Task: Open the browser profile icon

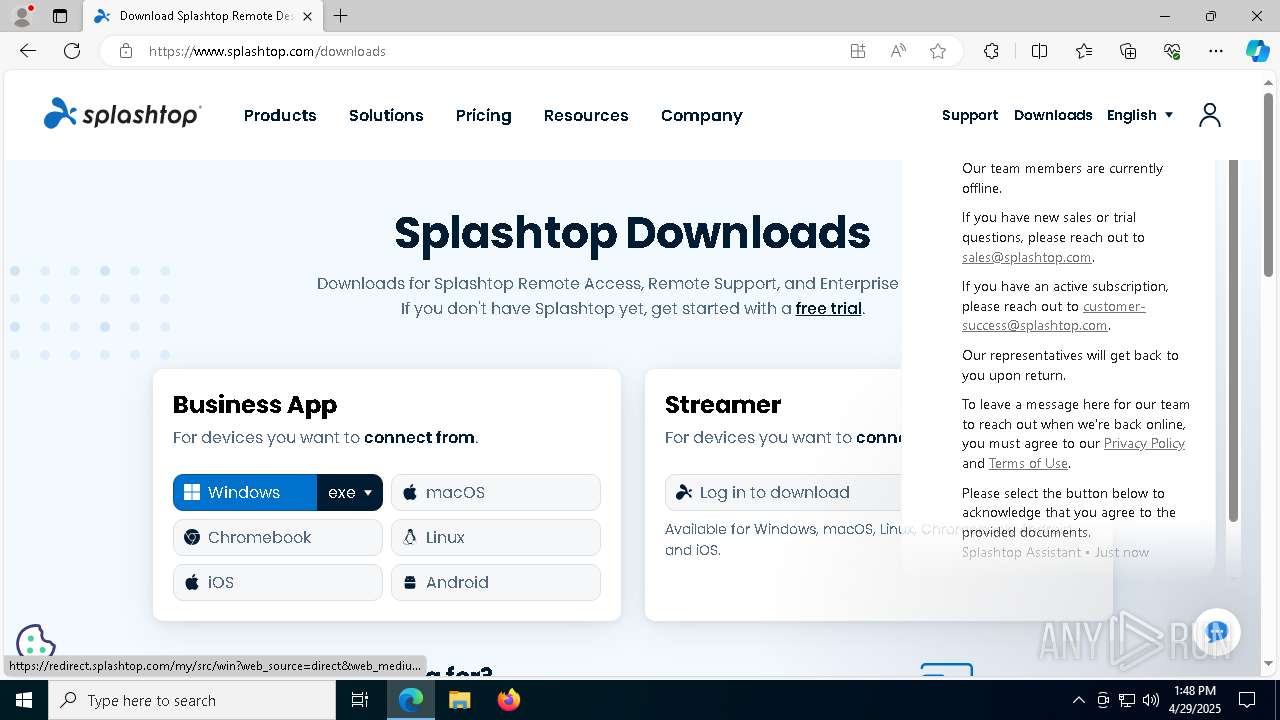Action: (22, 16)
